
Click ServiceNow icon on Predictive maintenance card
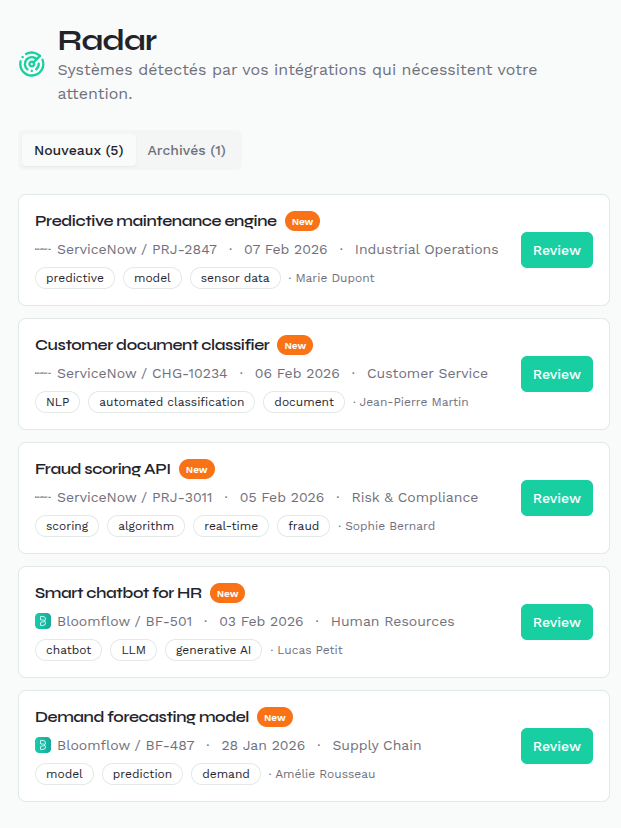42,250
